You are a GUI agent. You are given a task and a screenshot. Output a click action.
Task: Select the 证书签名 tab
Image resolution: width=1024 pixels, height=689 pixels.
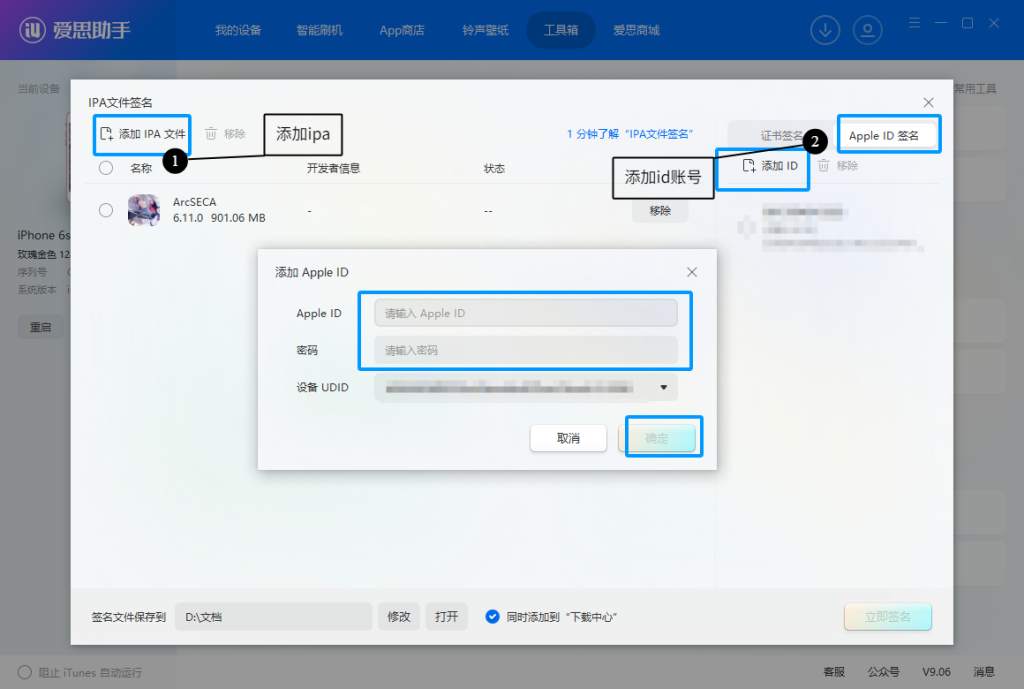pos(782,135)
